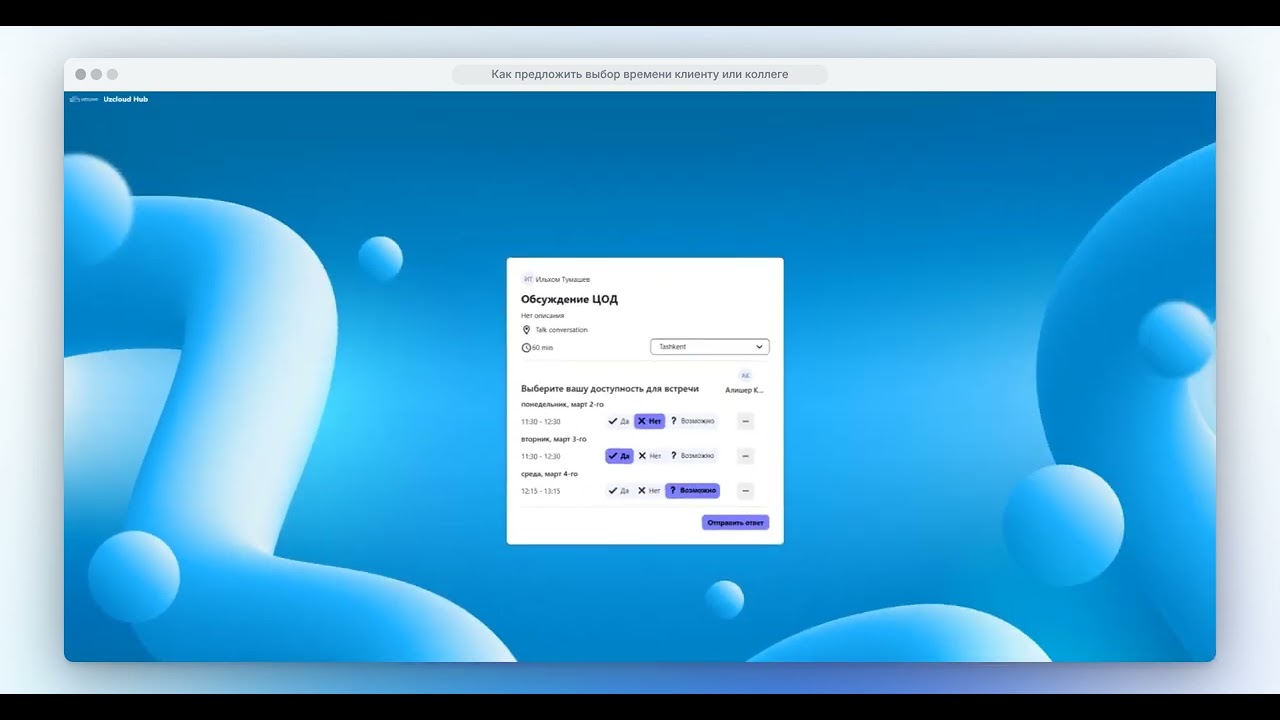Click the 60 min clock icon
This screenshot has height=720, width=1280.
[x=526, y=347]
